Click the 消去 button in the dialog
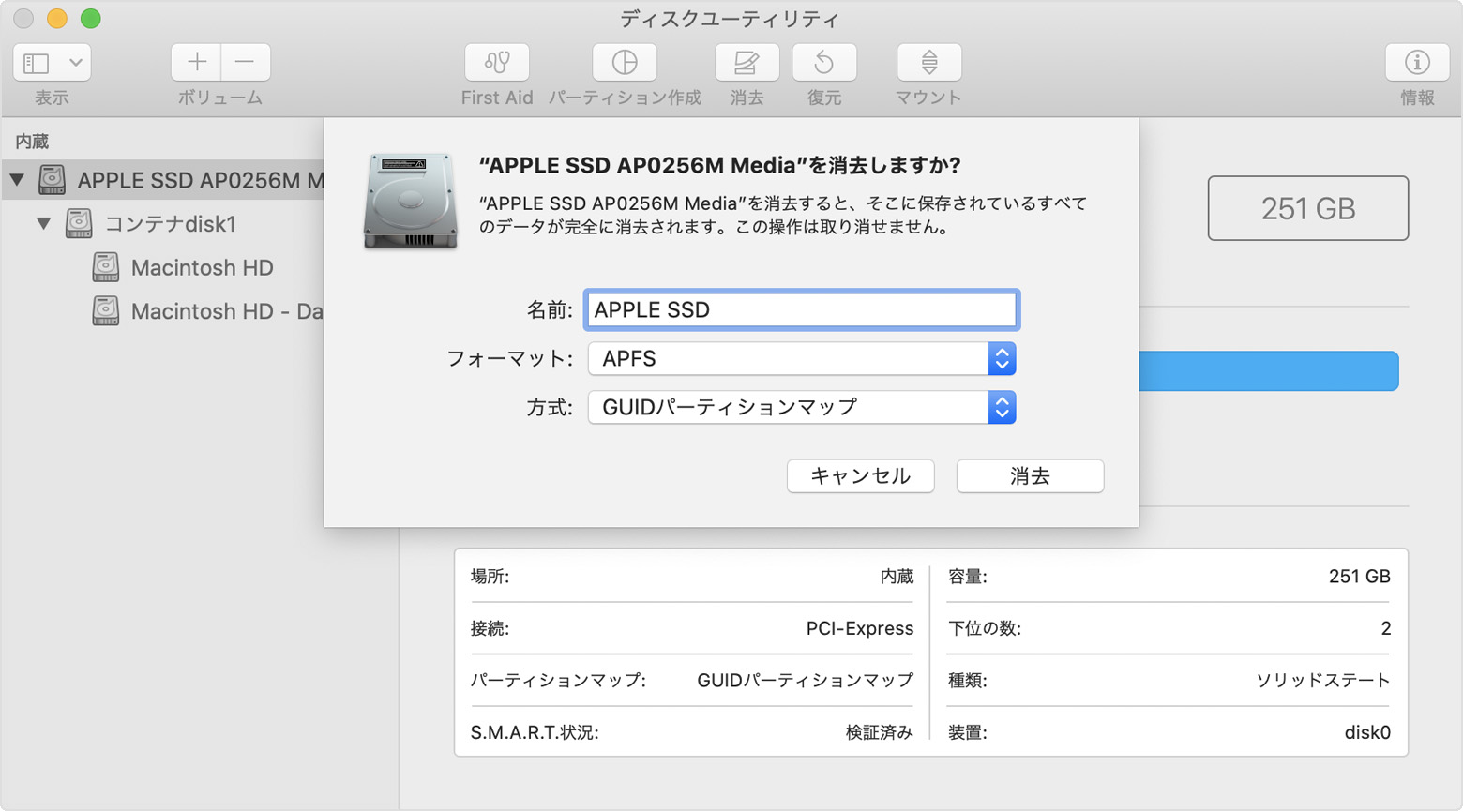This screenshot has width=1463, height=812. pos(1030,476)
